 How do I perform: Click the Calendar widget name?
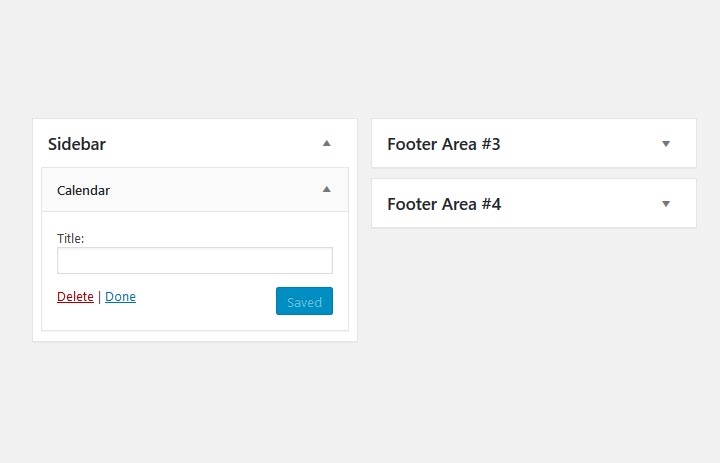(83, 190)
